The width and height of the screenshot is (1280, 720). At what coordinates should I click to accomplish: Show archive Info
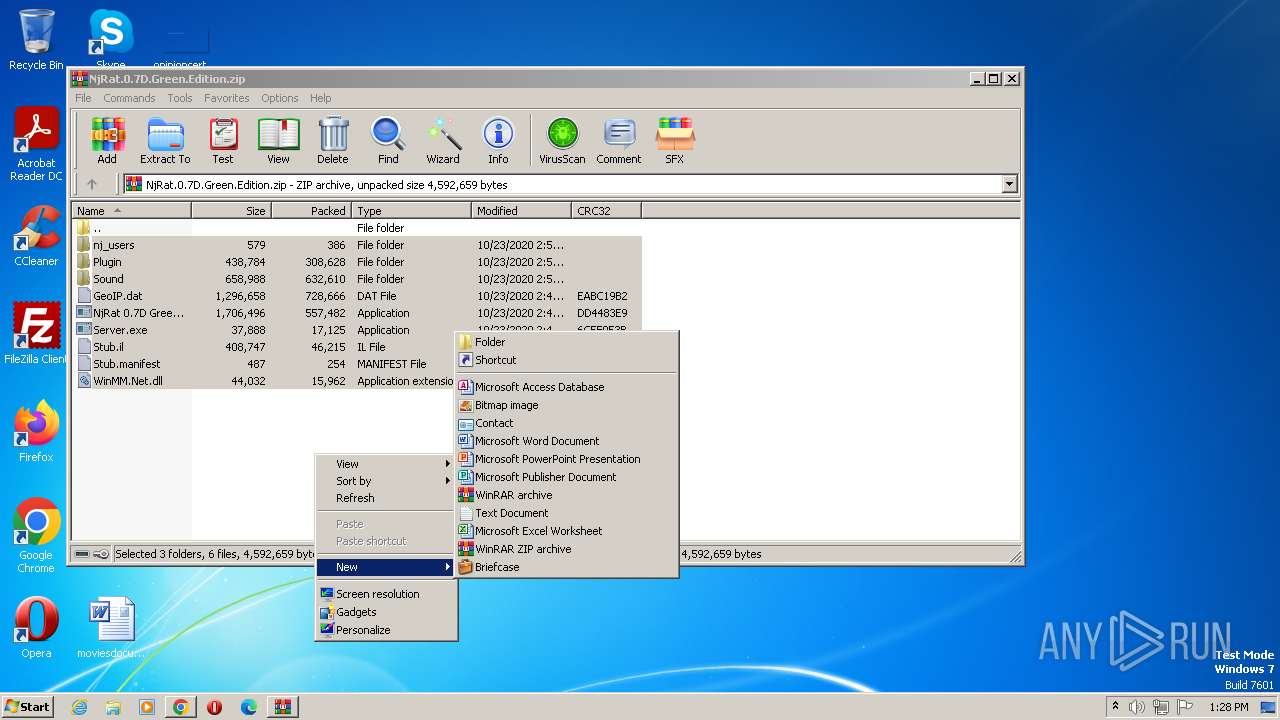[498, 140]
